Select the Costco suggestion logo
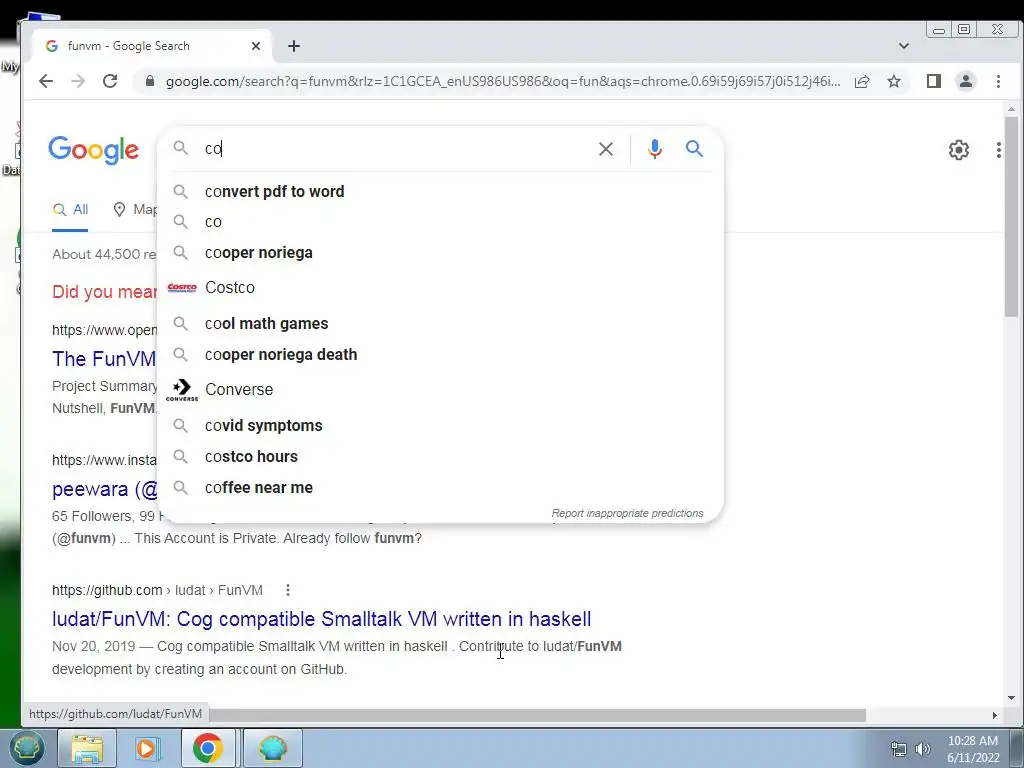1024x768 pixels. pos(182,287)
